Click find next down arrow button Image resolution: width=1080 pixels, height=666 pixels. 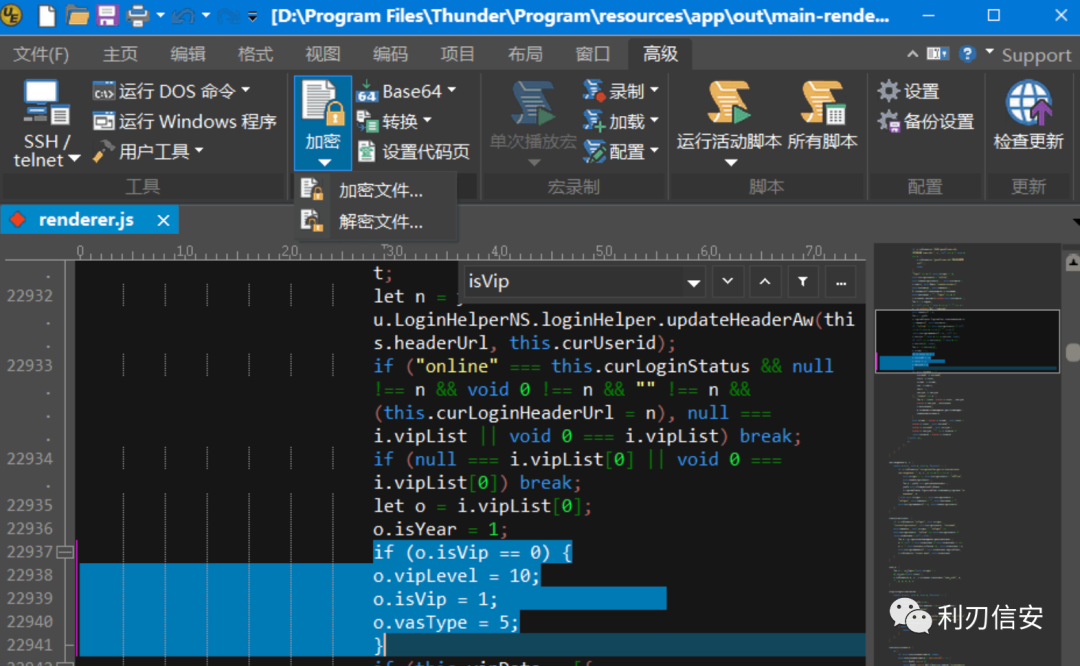point(727,282)
